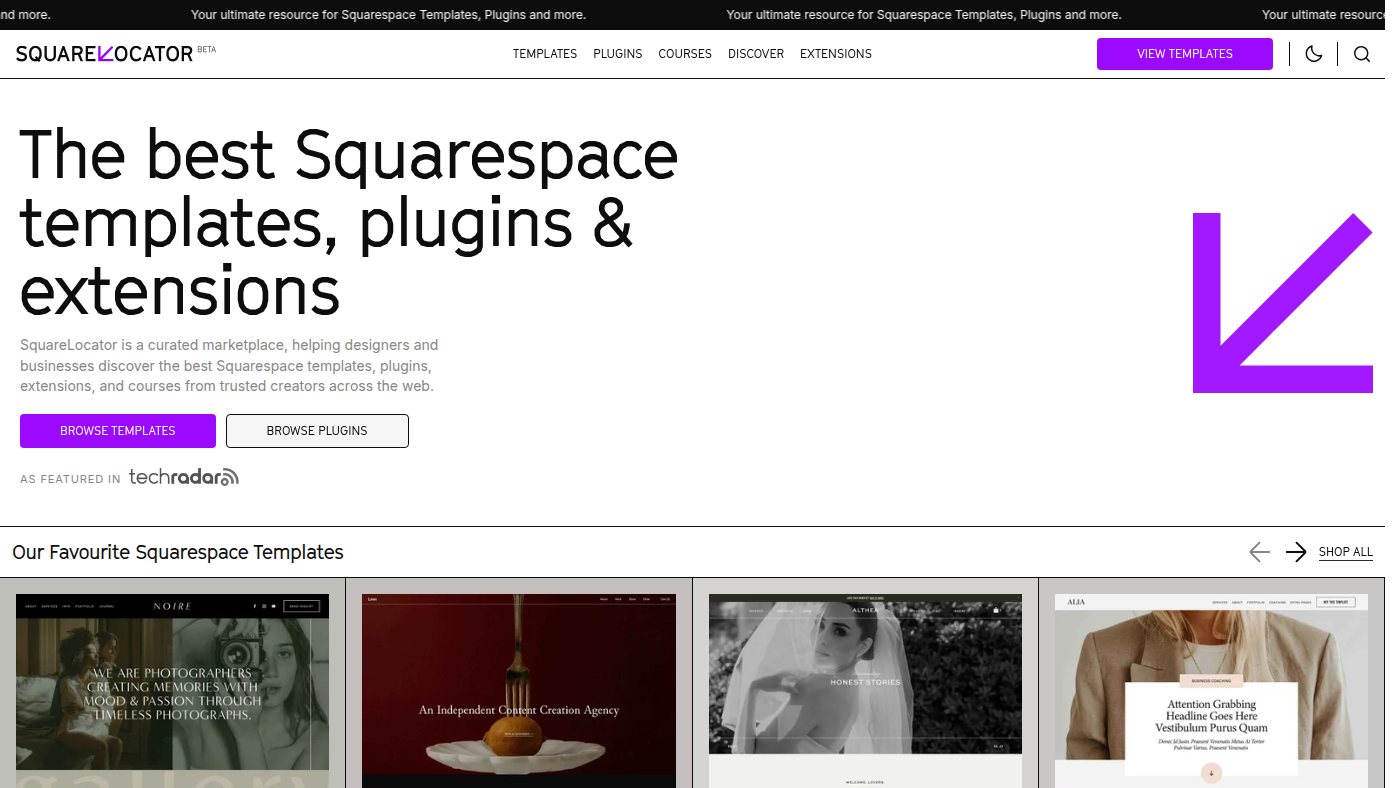Click the View Templates button
Viewport: 1400px width, 788px height.
pyautogui.click(x=1185, y=54)
